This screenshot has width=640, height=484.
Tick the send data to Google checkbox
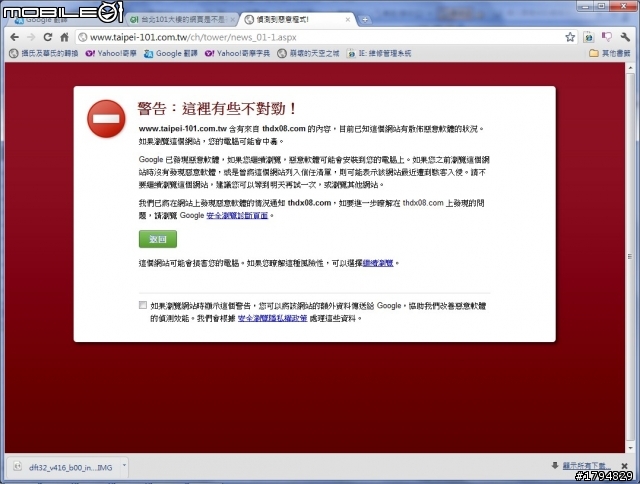pos(143,305)
